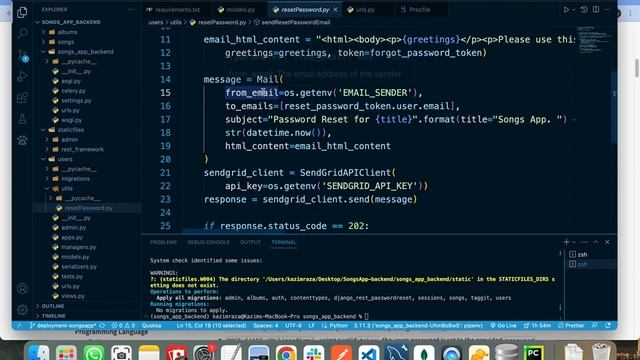Open Google Chrome from the Dock
This screenshot has height=360, width=640.
tap(286, 353)
